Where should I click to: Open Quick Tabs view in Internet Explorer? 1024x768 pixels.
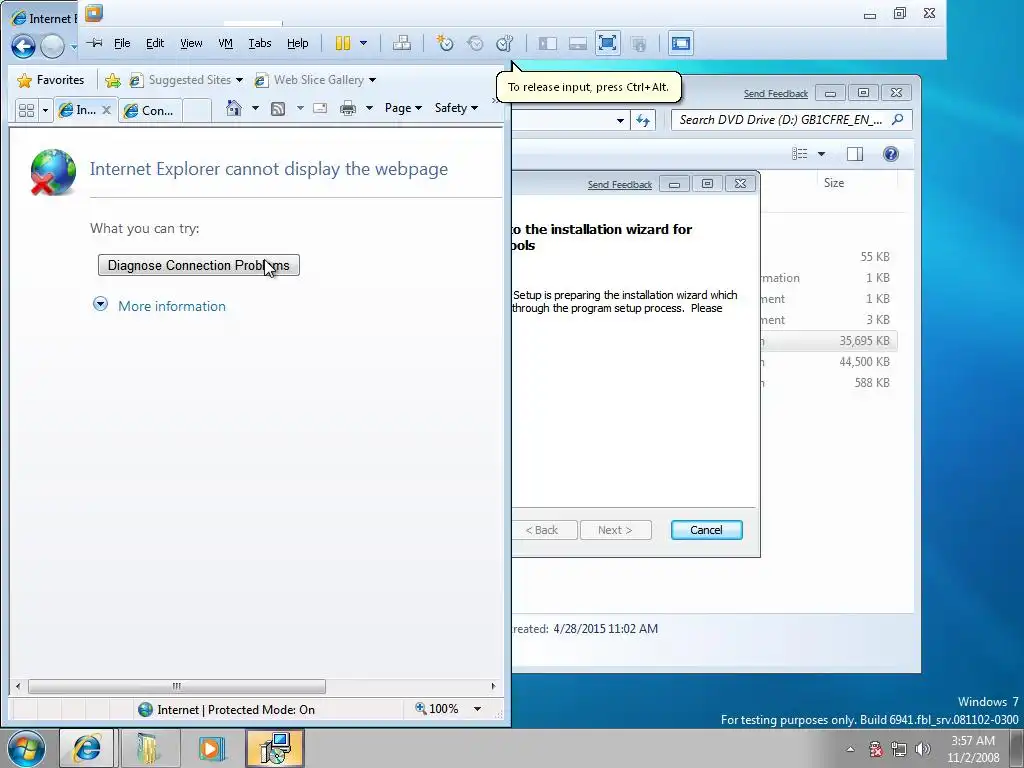[x=26, y=110]
